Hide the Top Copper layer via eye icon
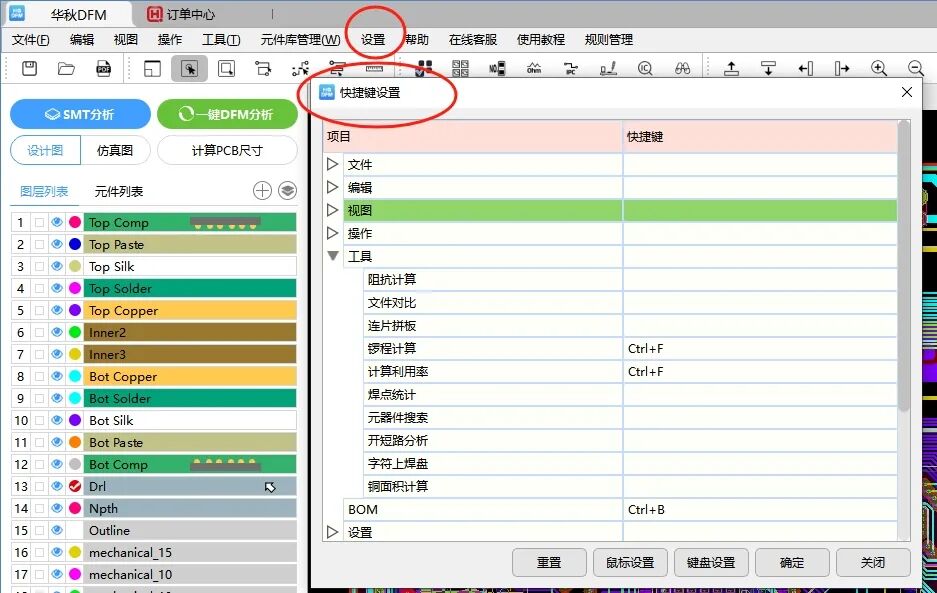The height and width of the screenshot is (593, 937). [x=57, y=310]
